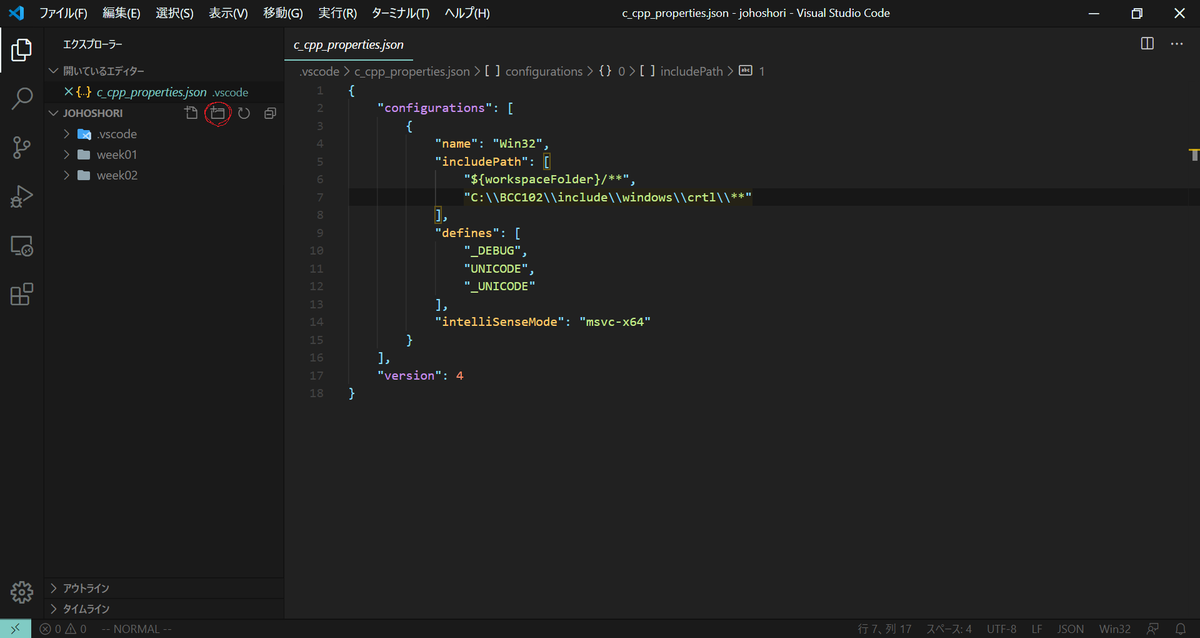1200x638 pixels.
Task: Click the New Folder icon in JOHOSHORI
Action: tap(217, 113)
